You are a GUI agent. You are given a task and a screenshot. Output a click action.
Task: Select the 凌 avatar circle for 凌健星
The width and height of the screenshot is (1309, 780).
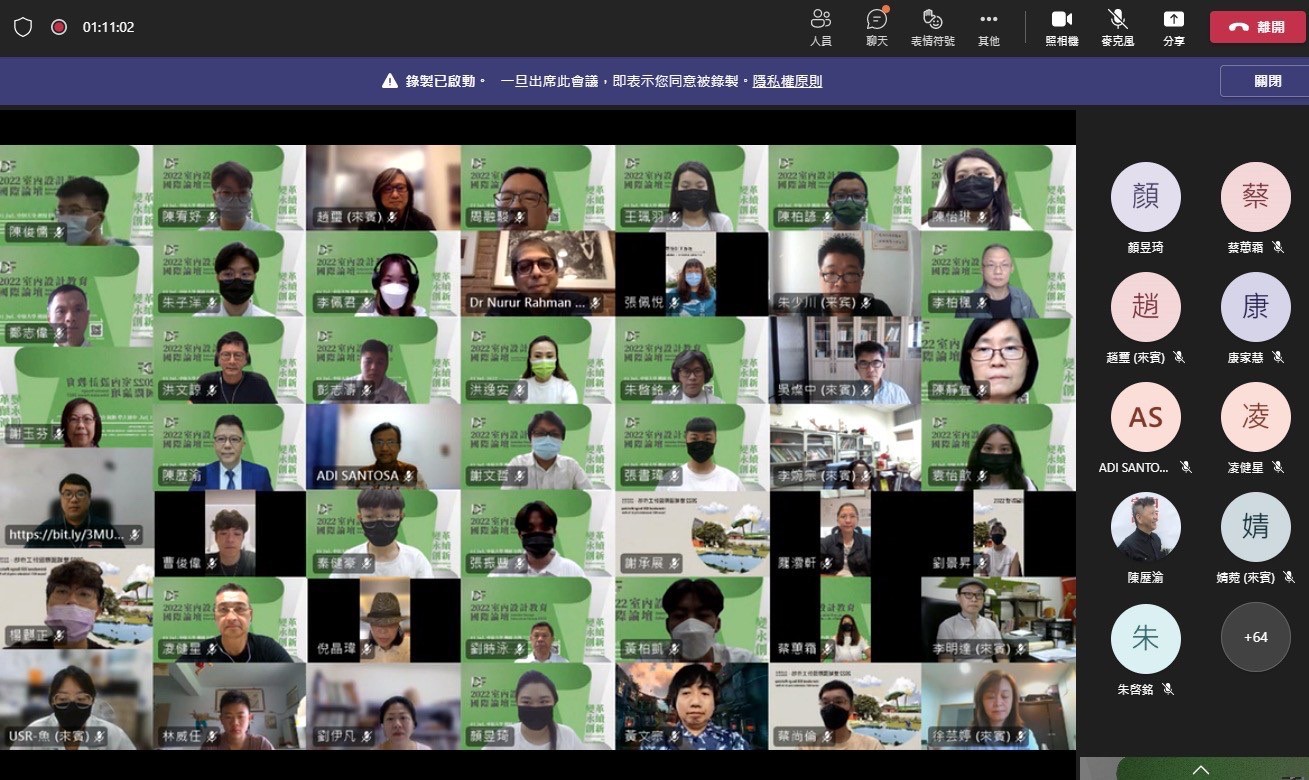[x=1256, y=417]
